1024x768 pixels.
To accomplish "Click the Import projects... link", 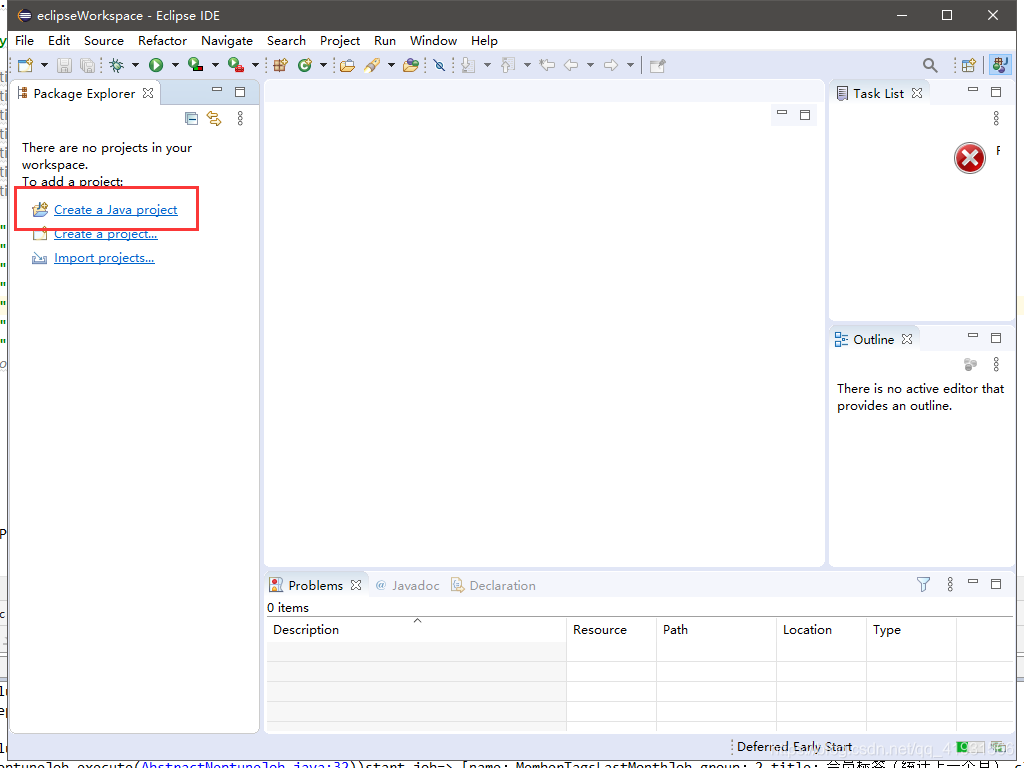I will (104, 258).
